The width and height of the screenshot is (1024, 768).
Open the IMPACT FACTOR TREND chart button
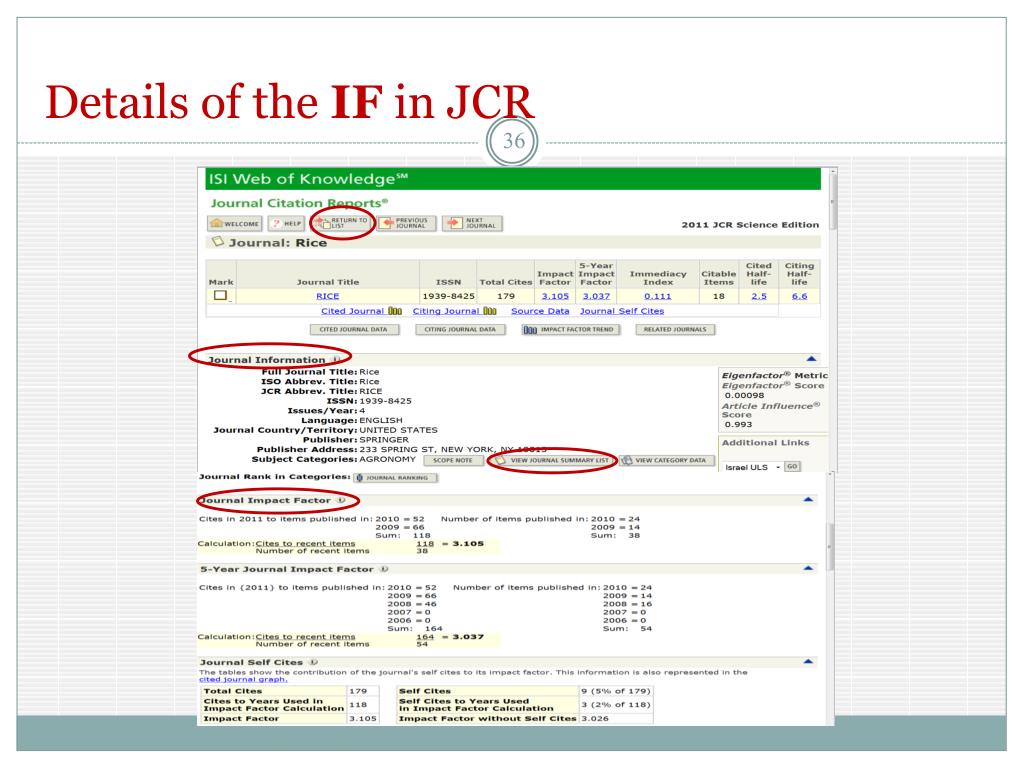[570, 330]
